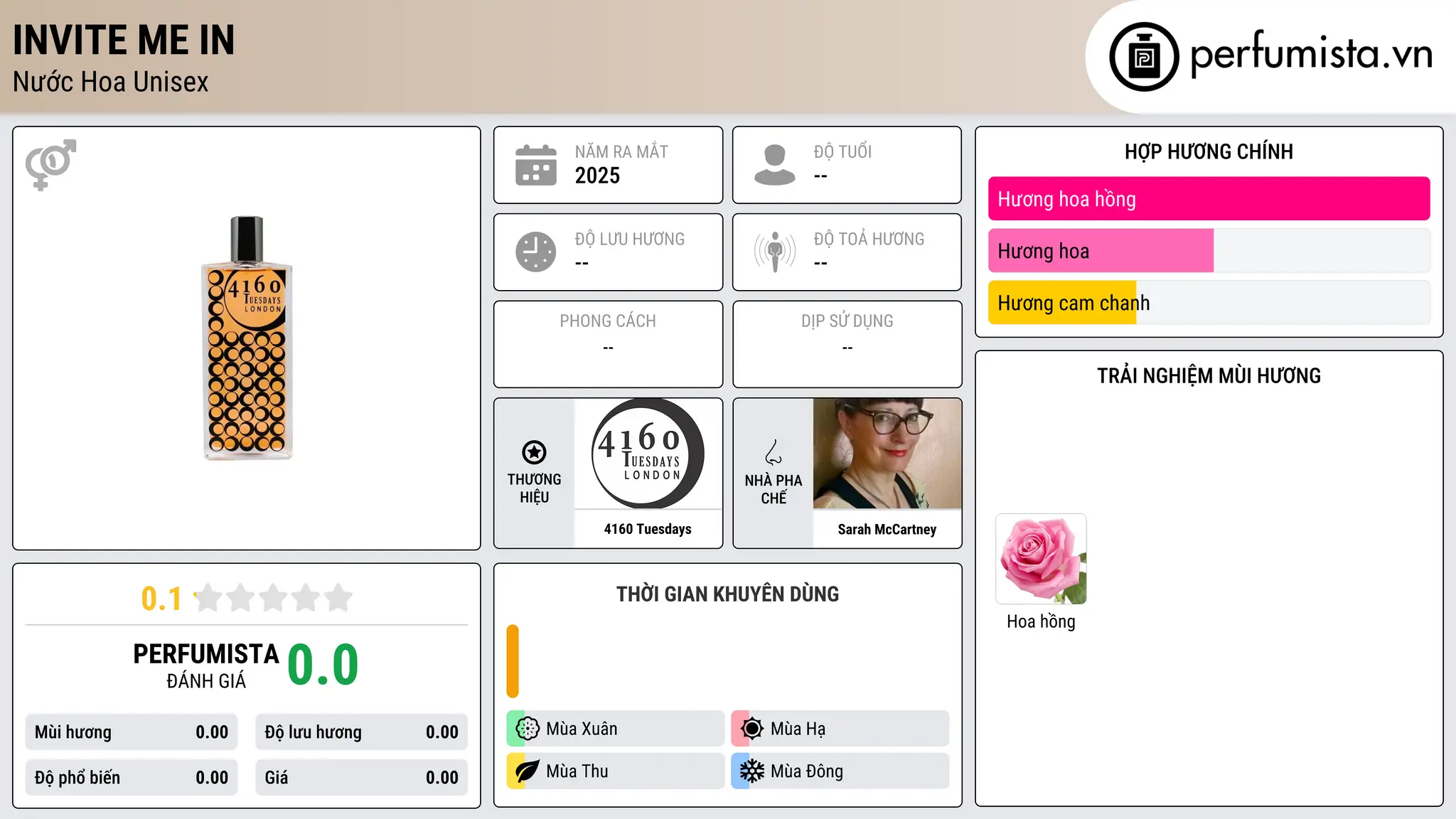Image resolution: width=1456 pixels, height=819 pixels.
Task: Click the INVITE ME IN title
Action: click(x=124, y=40)
